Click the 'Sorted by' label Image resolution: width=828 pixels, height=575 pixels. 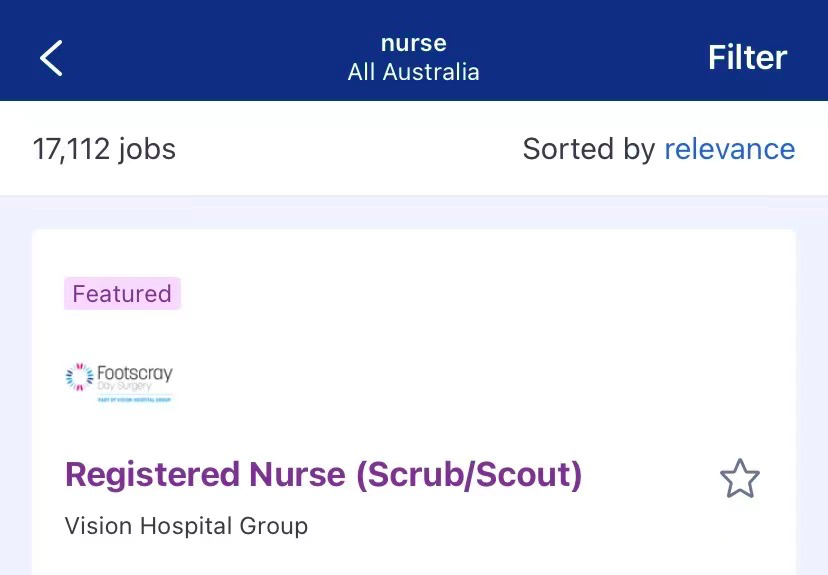(x=588, y=149)
